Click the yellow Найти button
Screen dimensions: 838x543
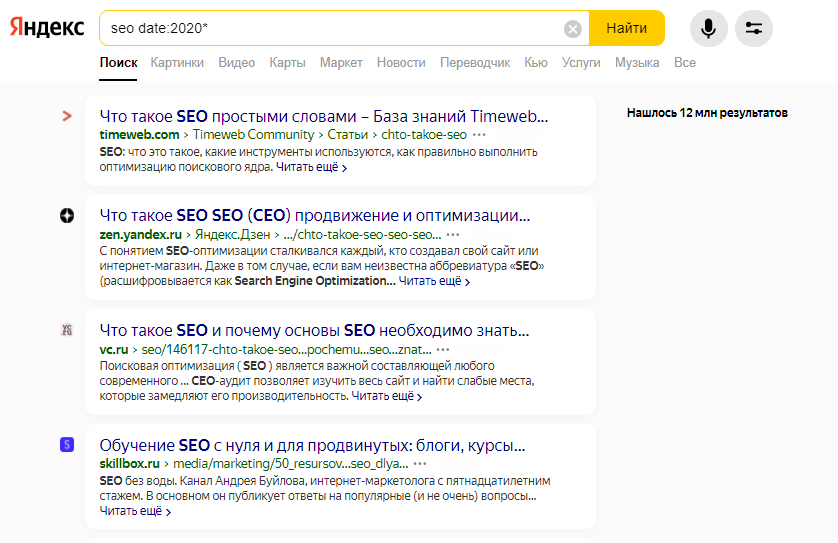pos(627,28)
